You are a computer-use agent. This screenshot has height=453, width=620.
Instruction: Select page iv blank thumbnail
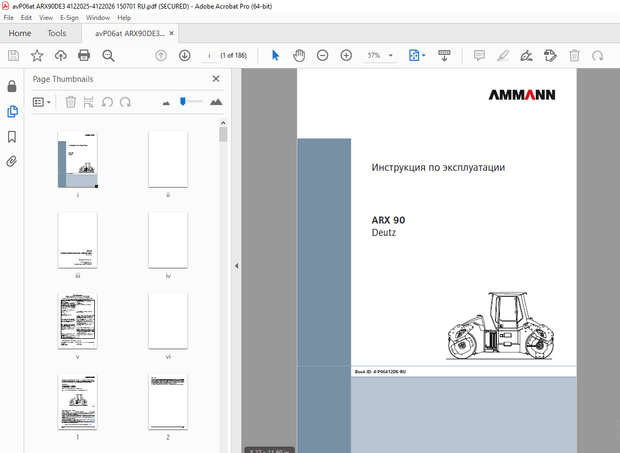[168, 240]
